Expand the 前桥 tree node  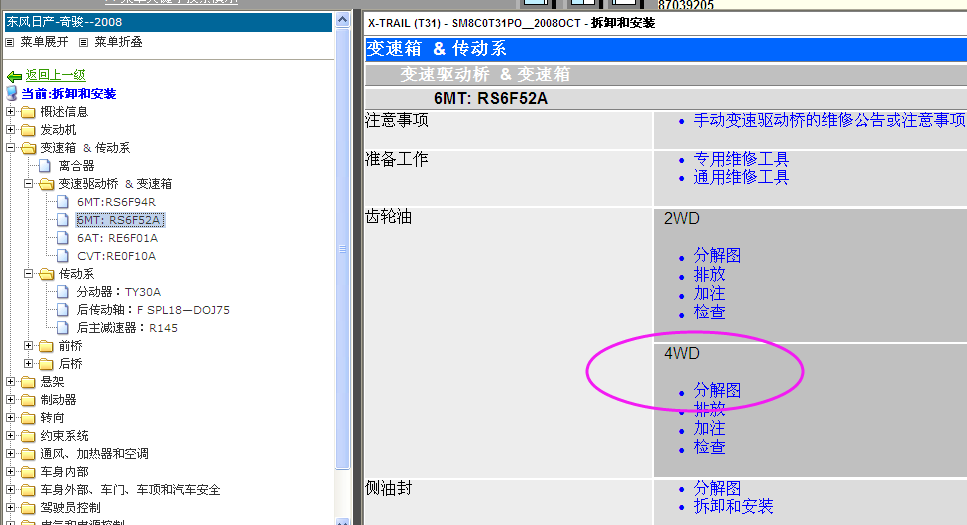tap(28, 345)
